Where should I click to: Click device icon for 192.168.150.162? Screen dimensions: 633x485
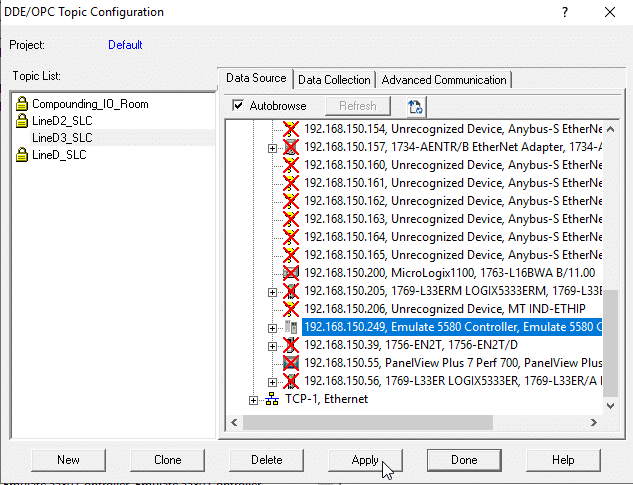[x=291, y=201]
